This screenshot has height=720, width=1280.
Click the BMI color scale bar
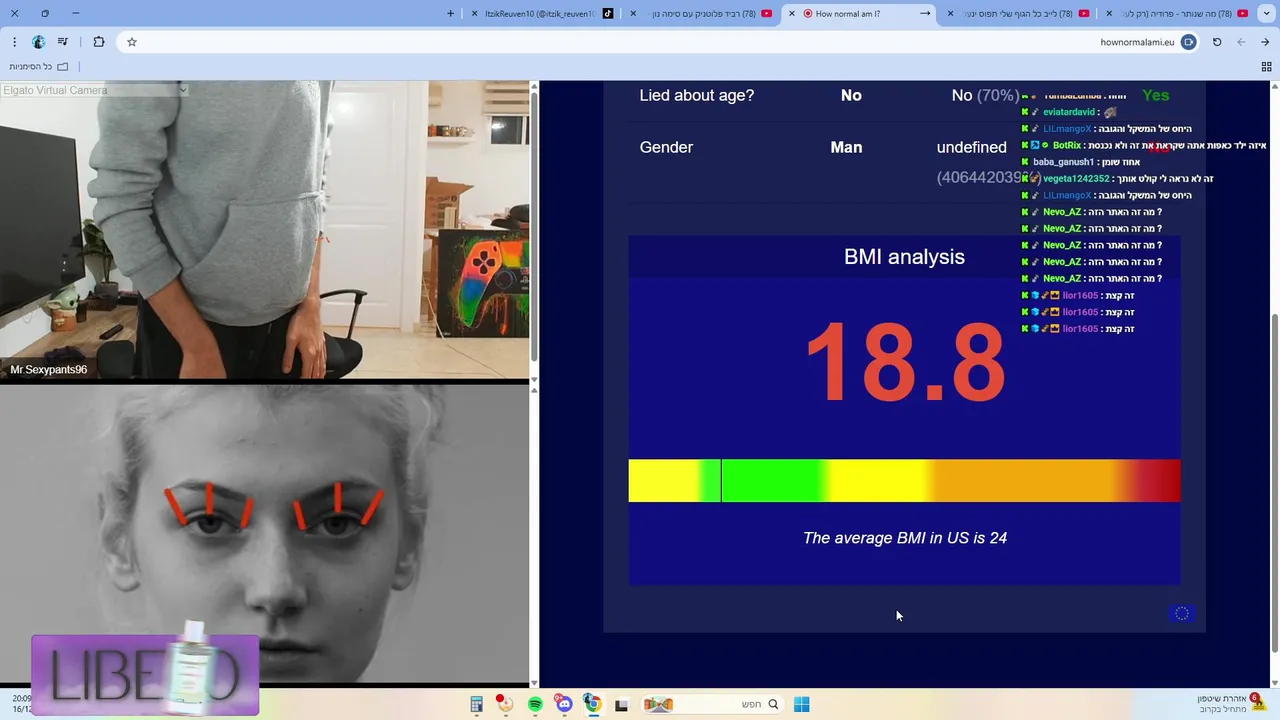(904, 481)
